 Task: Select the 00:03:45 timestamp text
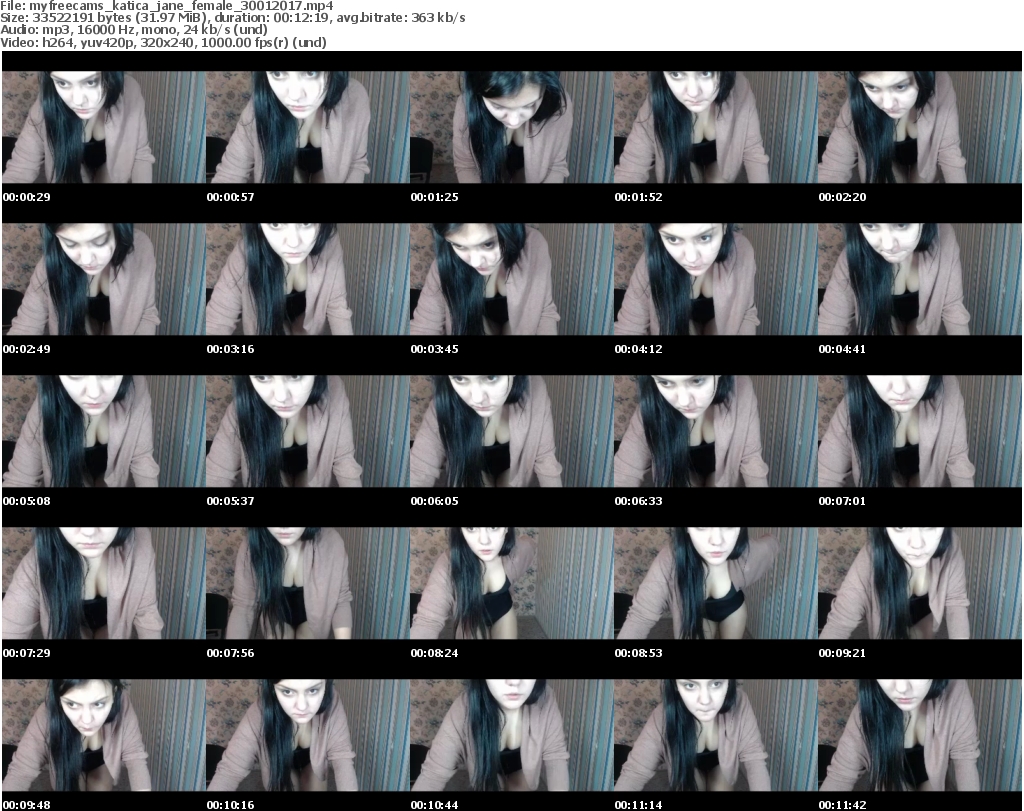pyautogui.click(x=434, y=349)
